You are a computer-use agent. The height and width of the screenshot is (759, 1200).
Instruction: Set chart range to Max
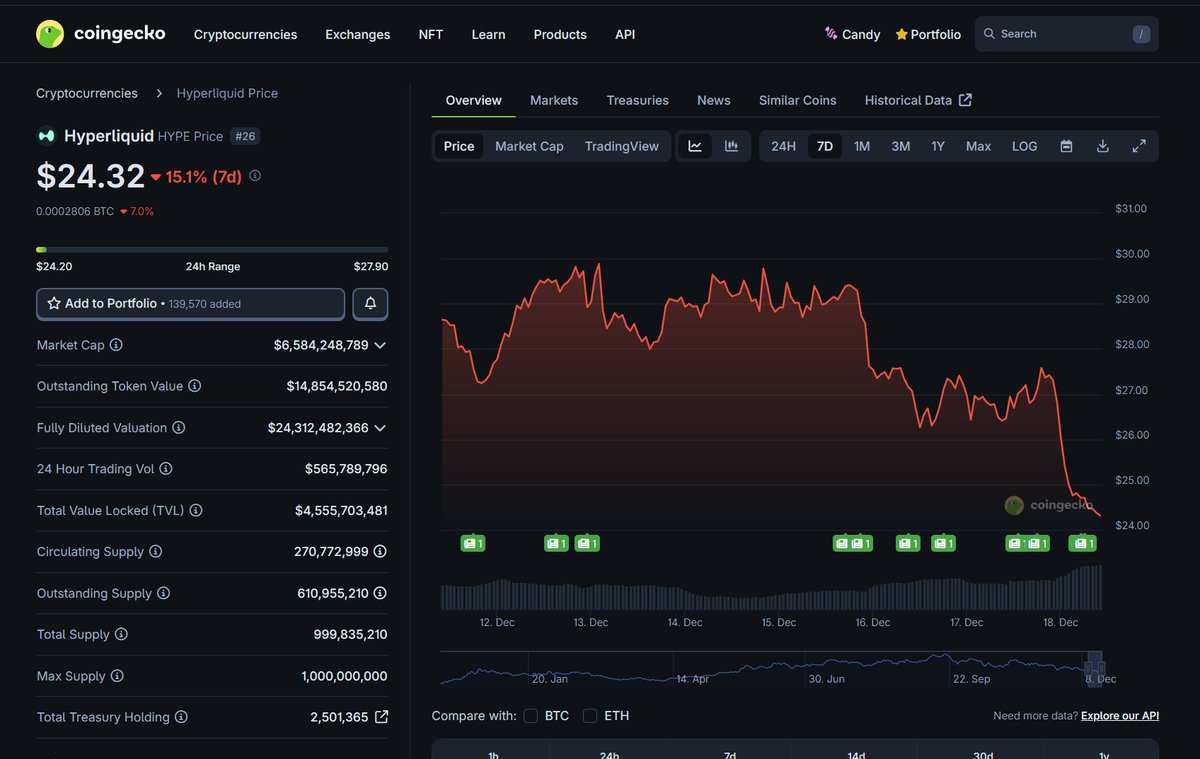978,146
